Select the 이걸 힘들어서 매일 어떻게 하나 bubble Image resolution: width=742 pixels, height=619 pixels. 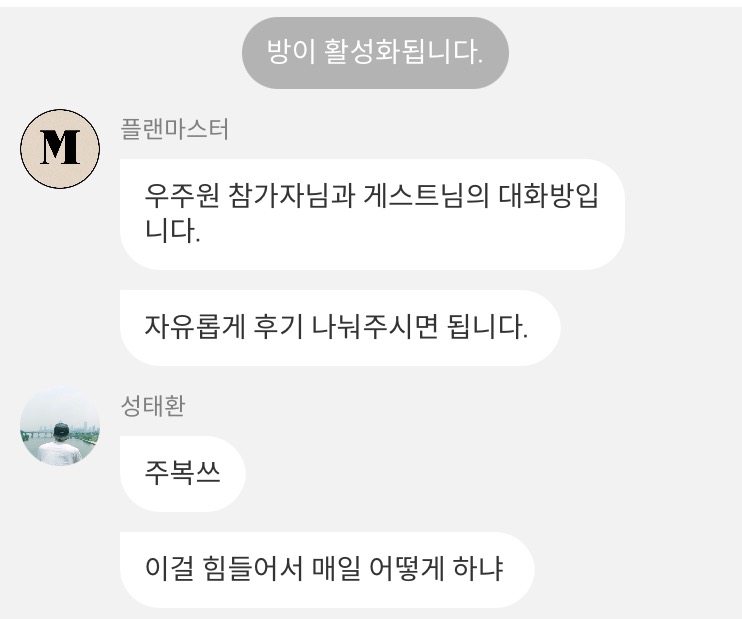327,569
